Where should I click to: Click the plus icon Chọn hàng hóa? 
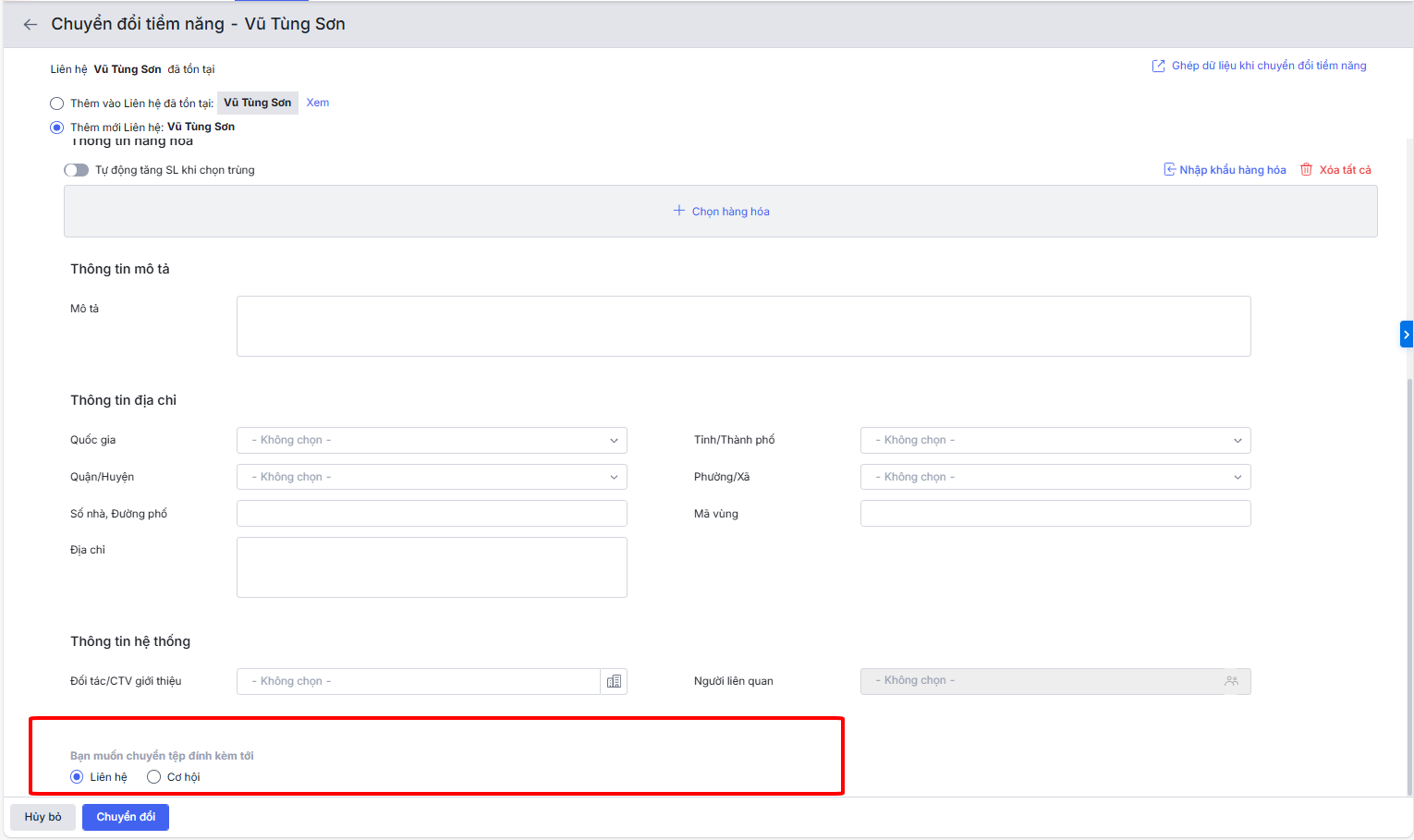coord(679,212)
